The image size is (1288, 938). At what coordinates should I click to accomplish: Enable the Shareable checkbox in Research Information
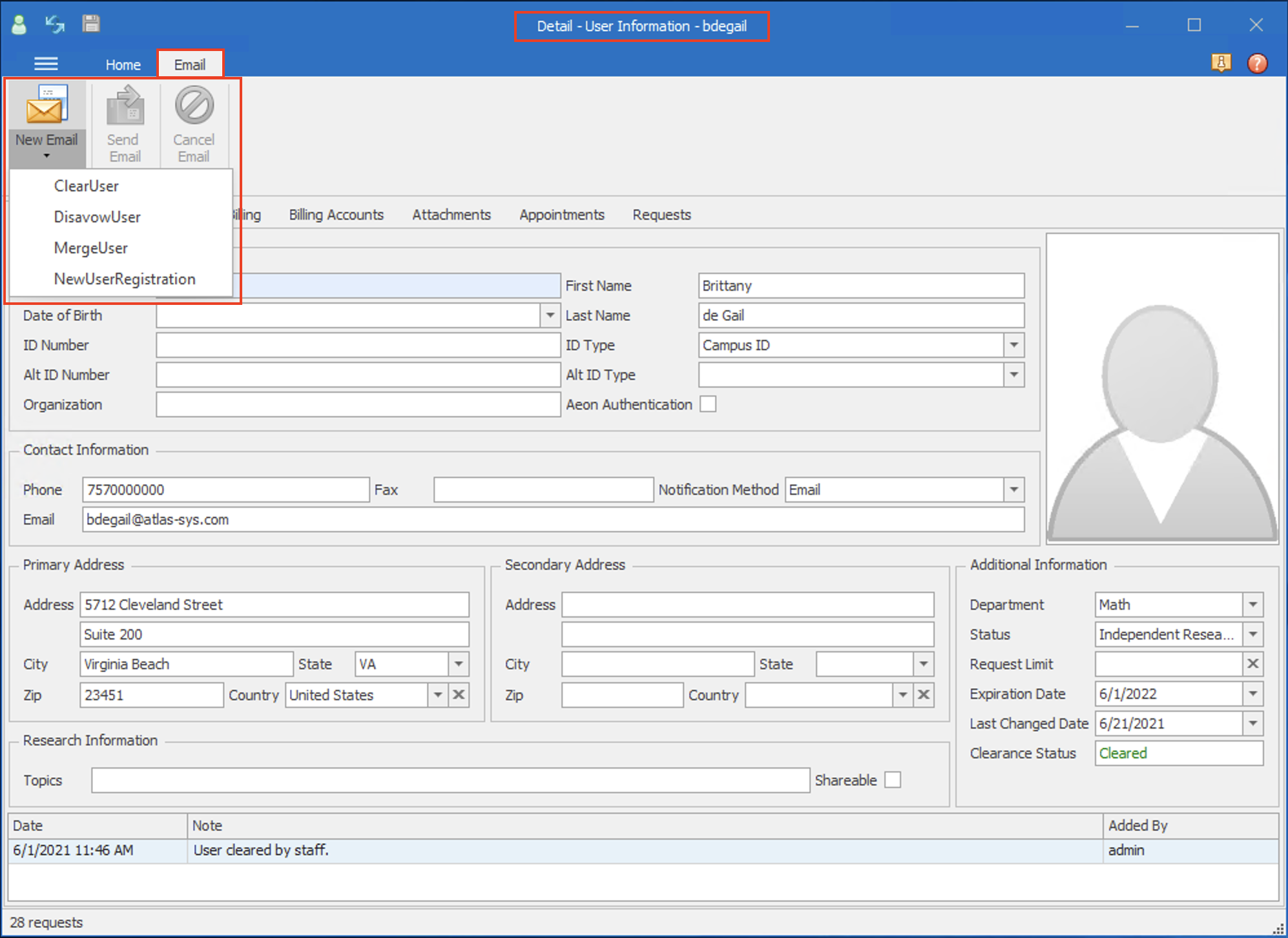point(893,780)
